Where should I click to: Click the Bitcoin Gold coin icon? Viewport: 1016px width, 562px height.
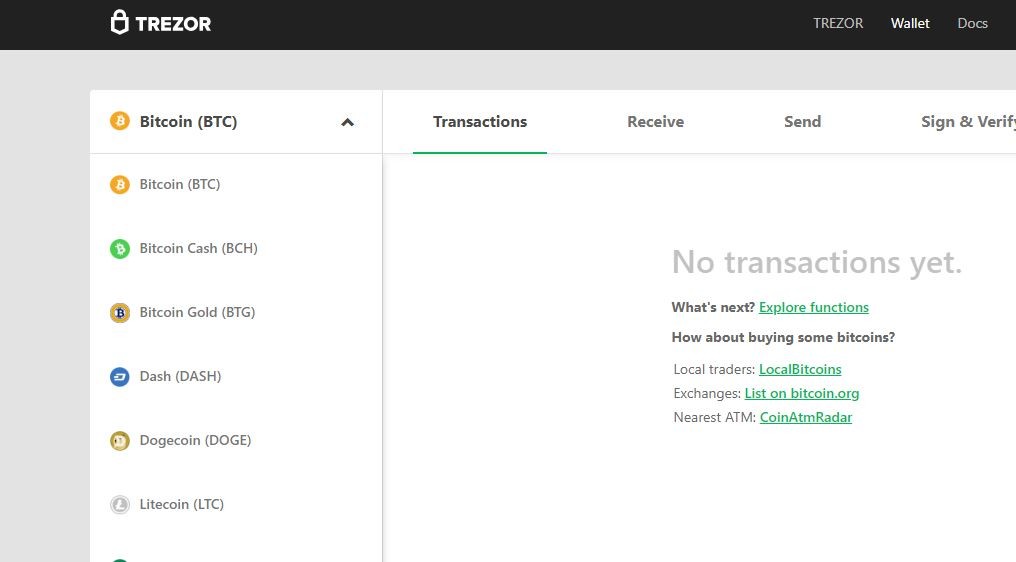coord(120,313)
